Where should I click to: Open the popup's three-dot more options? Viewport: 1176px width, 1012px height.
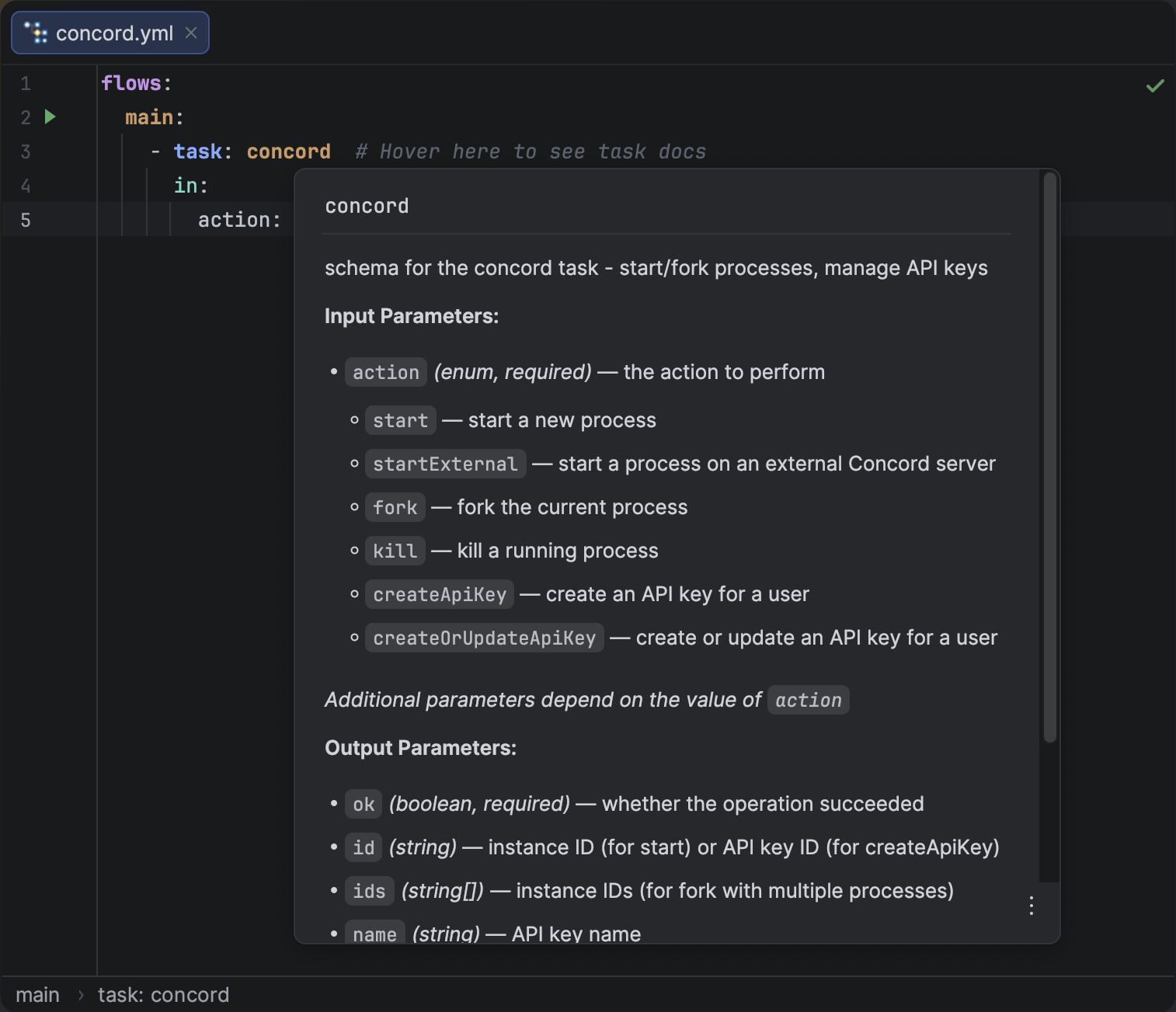[1031, 906]
